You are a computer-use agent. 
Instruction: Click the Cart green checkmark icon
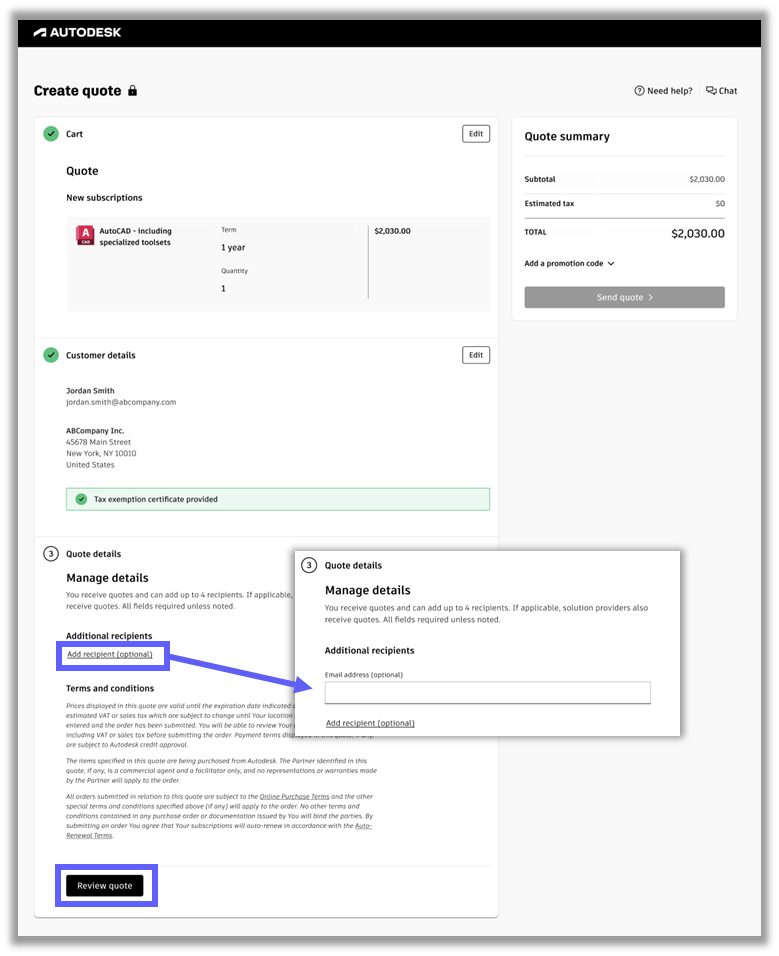pyautogui.click(x=51, y=134)
